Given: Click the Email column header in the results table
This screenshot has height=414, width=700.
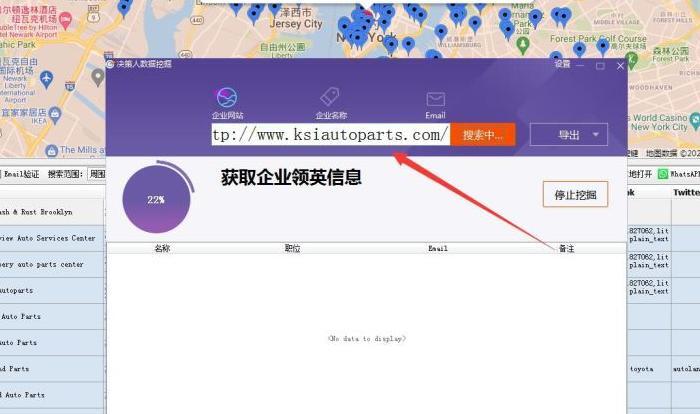Looking at the screenshot, I should [x=438, y=248].
